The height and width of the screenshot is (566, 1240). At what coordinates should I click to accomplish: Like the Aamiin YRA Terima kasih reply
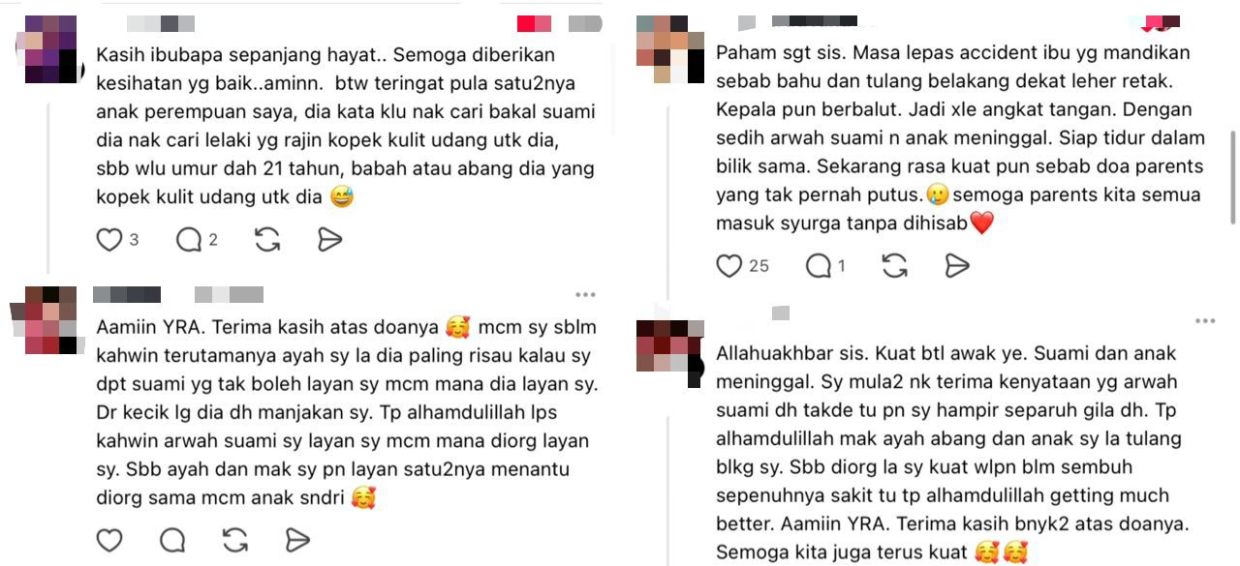pyautogui.click(x=109, y=541)
